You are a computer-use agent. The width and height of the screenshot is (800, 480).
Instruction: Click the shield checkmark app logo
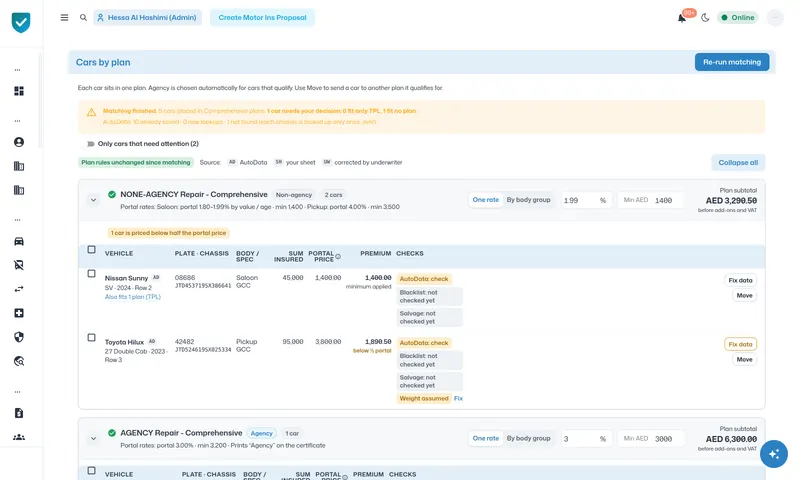pyautogui.click(x=21, y=22)
